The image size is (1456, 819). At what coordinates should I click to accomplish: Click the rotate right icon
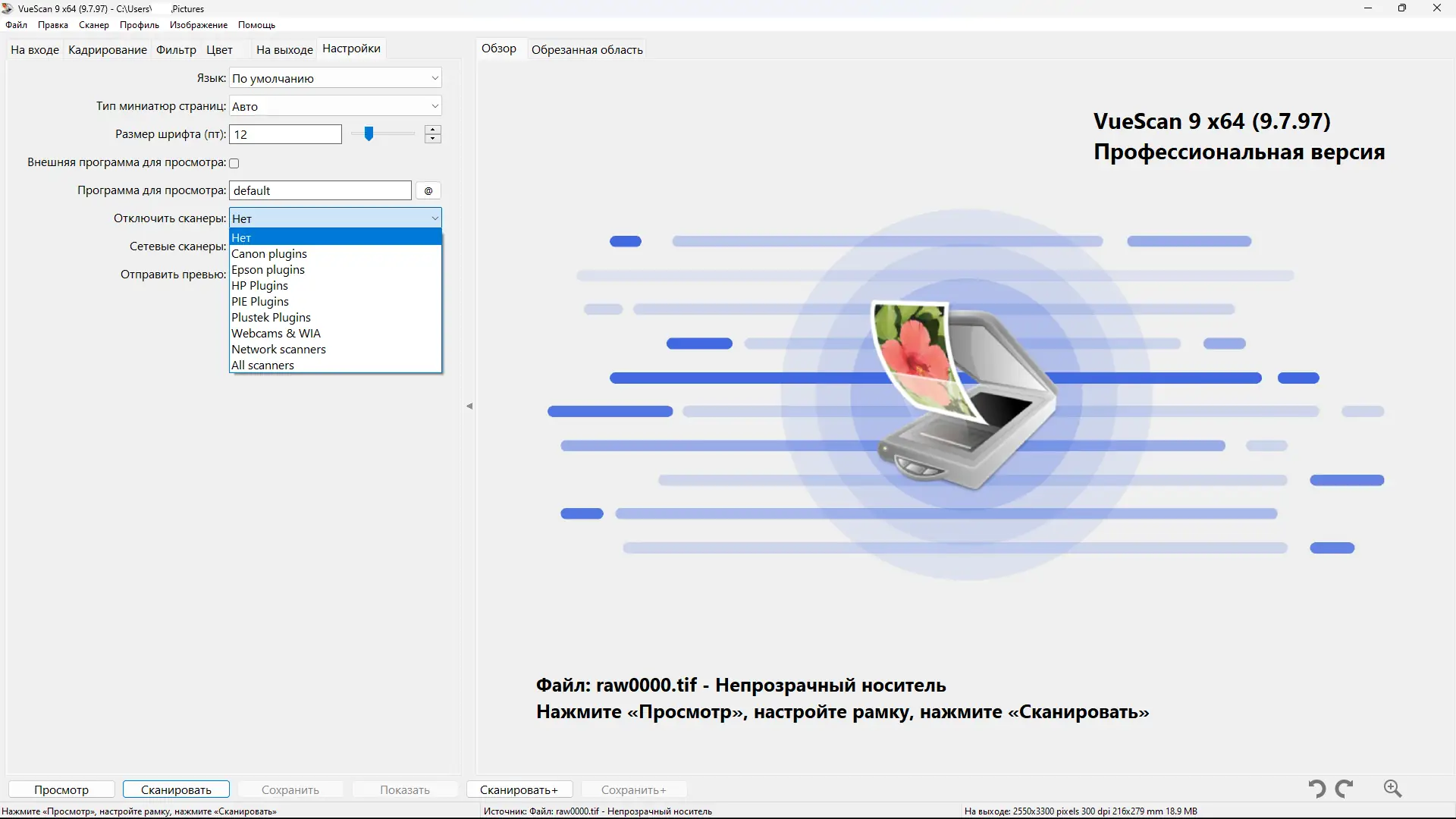tap(1345, 789)
